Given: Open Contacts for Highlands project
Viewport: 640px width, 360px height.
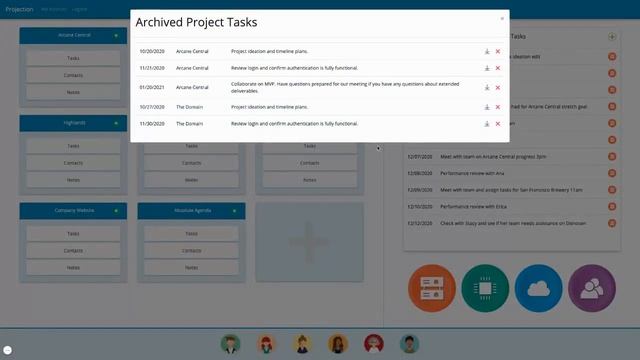Looking at the screenshot, I should coord(73,163).
